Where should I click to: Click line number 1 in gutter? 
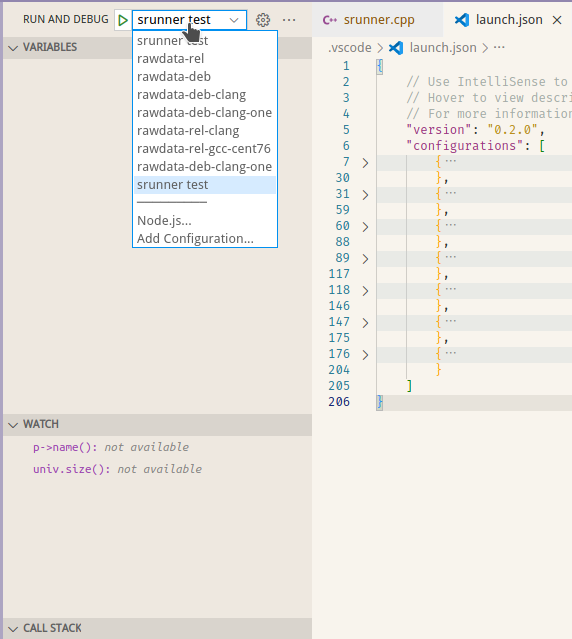[x=346, y=66]
